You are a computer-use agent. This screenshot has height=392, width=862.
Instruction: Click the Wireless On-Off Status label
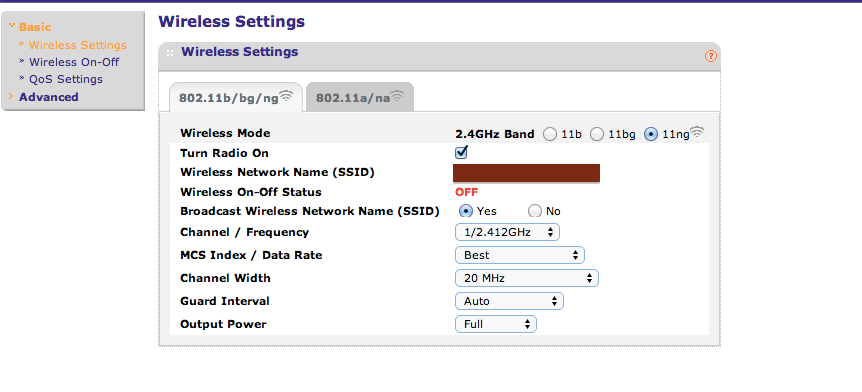click(x=251, y=192)
